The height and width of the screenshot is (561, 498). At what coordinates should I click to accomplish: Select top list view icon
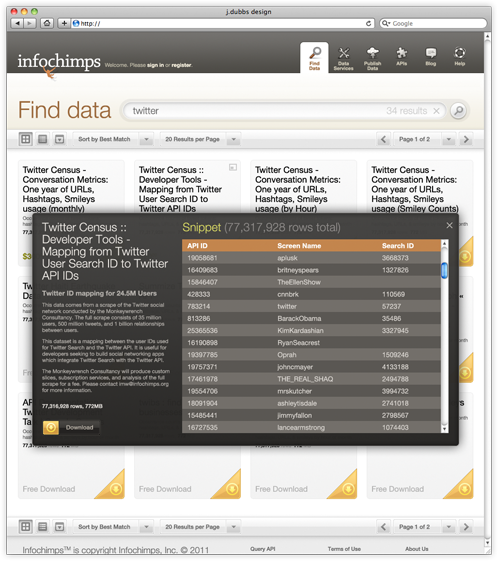[x=43, y=139]
